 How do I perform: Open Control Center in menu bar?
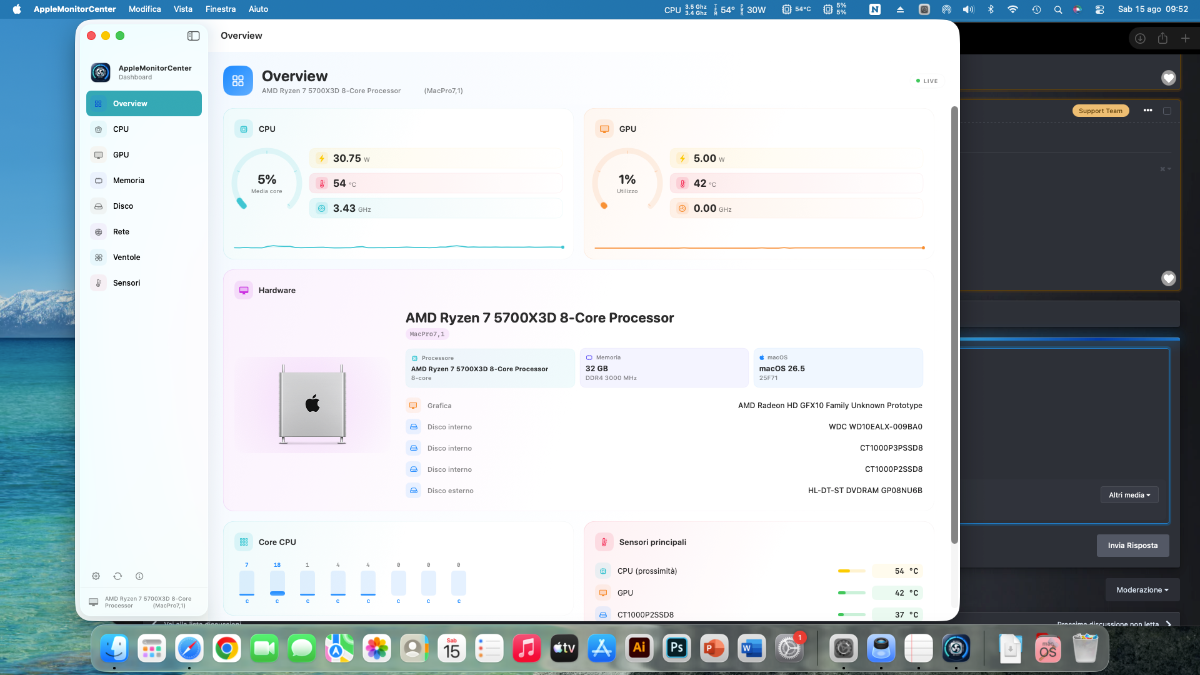(1099, 9)
